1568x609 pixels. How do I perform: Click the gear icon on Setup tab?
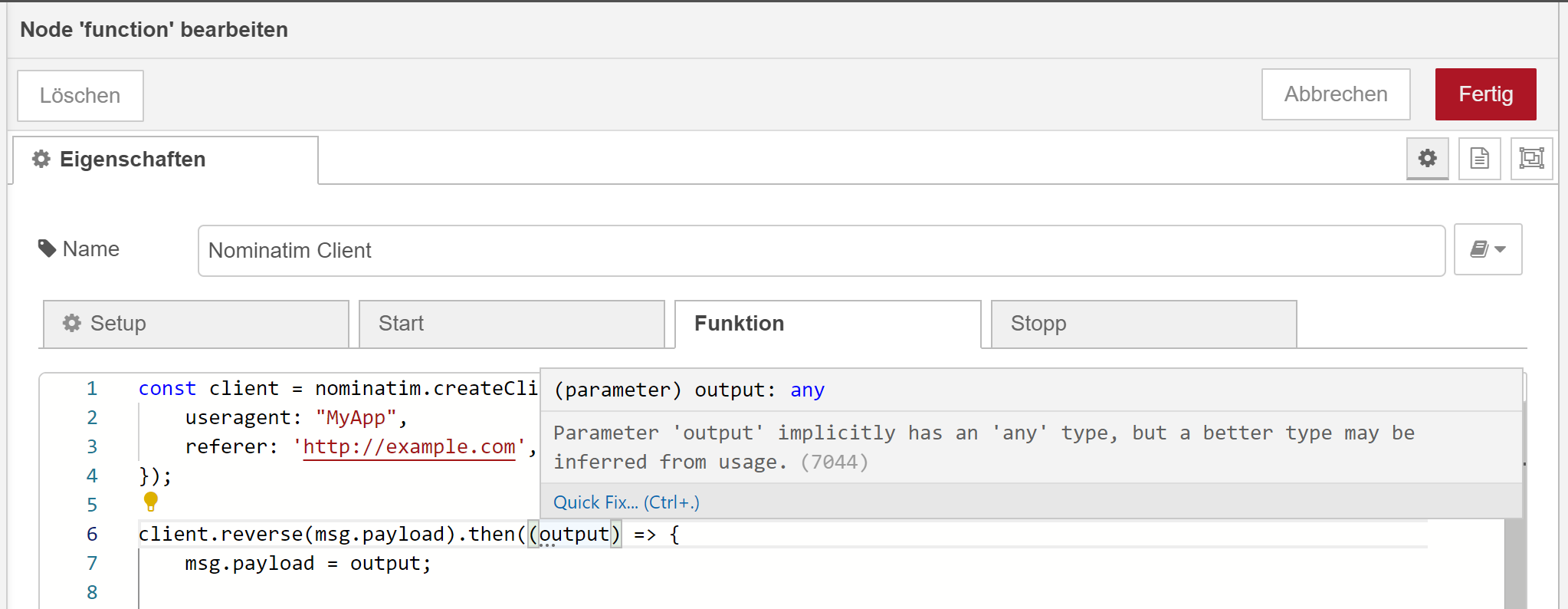pos(72,323)
